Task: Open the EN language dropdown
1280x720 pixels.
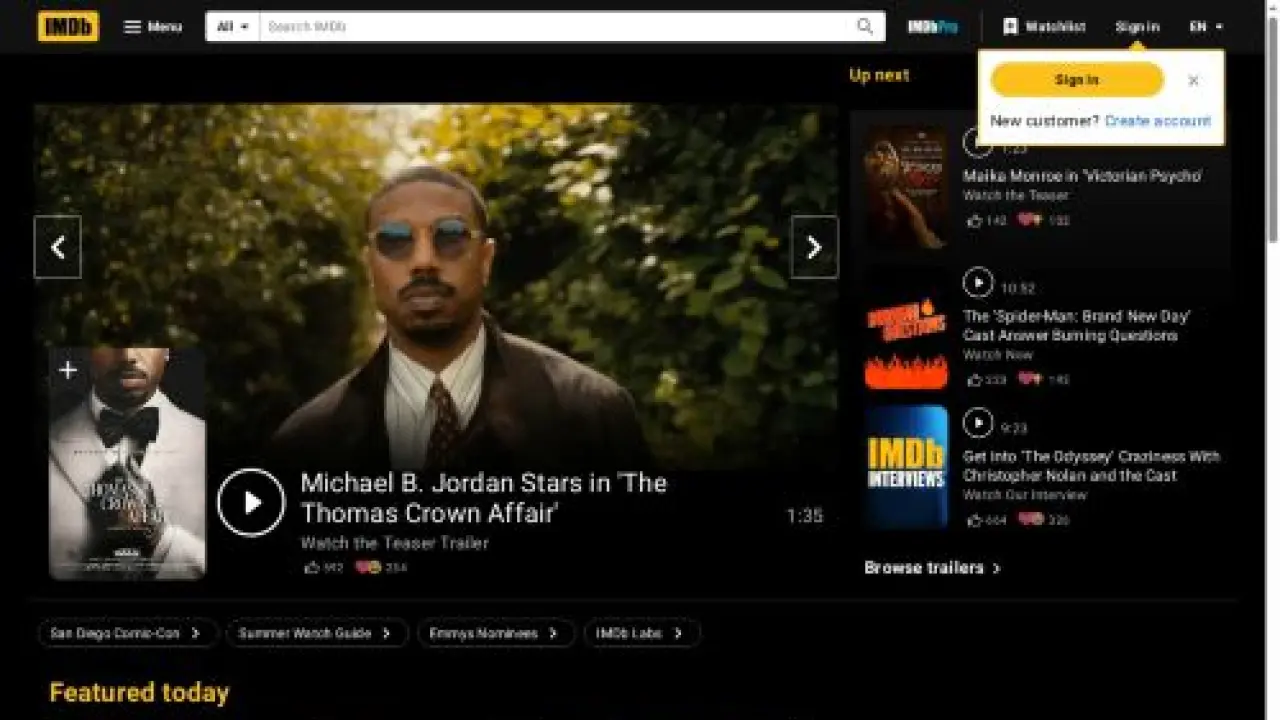Action: (1206, 27)
